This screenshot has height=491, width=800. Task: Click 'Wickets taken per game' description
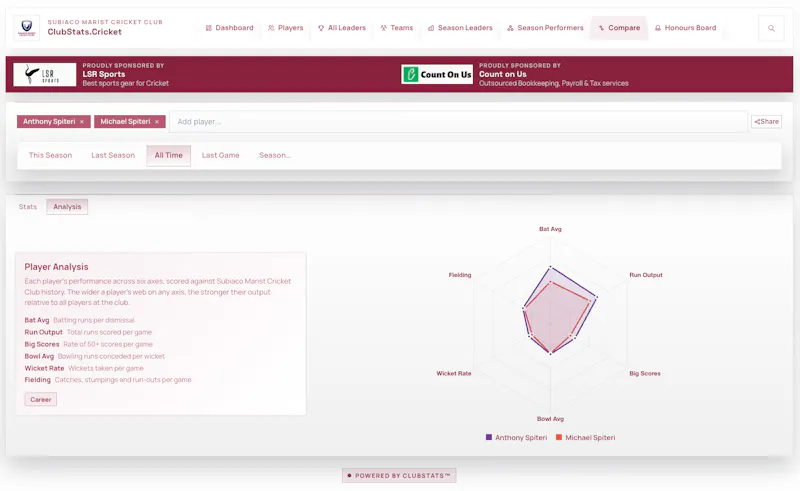(x=106, y=368)
